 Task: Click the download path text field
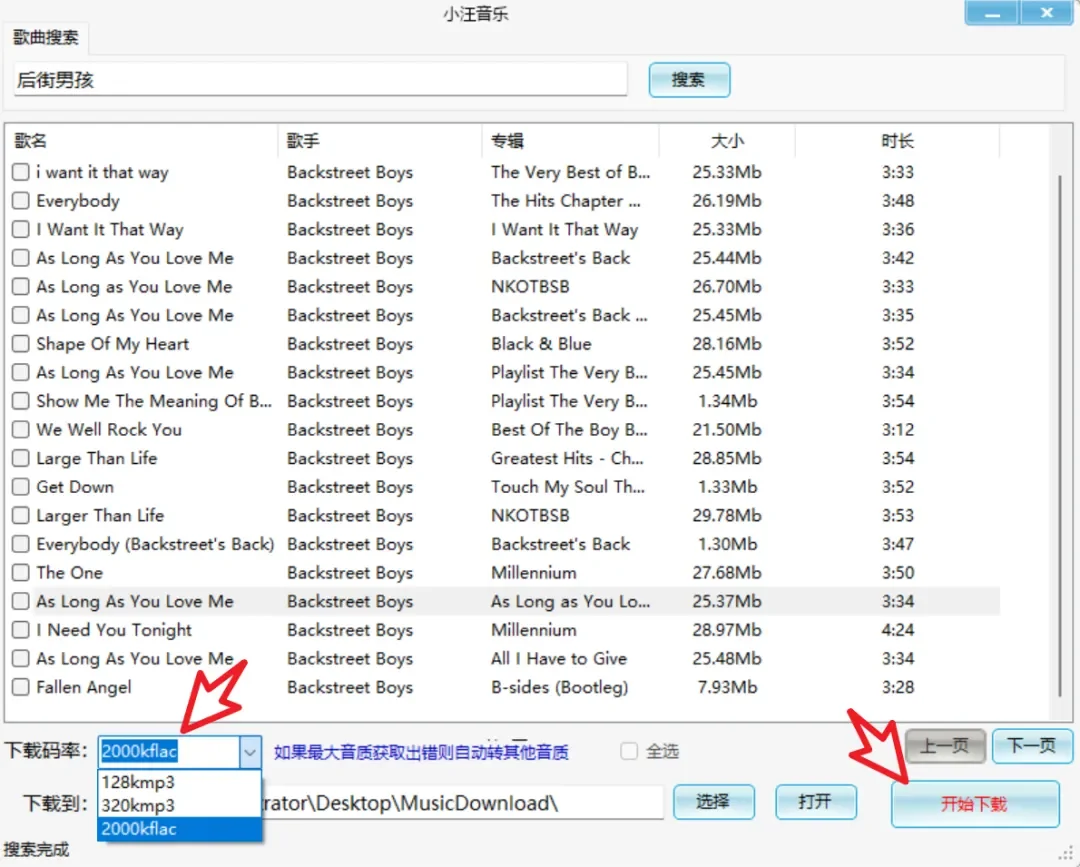[x=462, y=803]
